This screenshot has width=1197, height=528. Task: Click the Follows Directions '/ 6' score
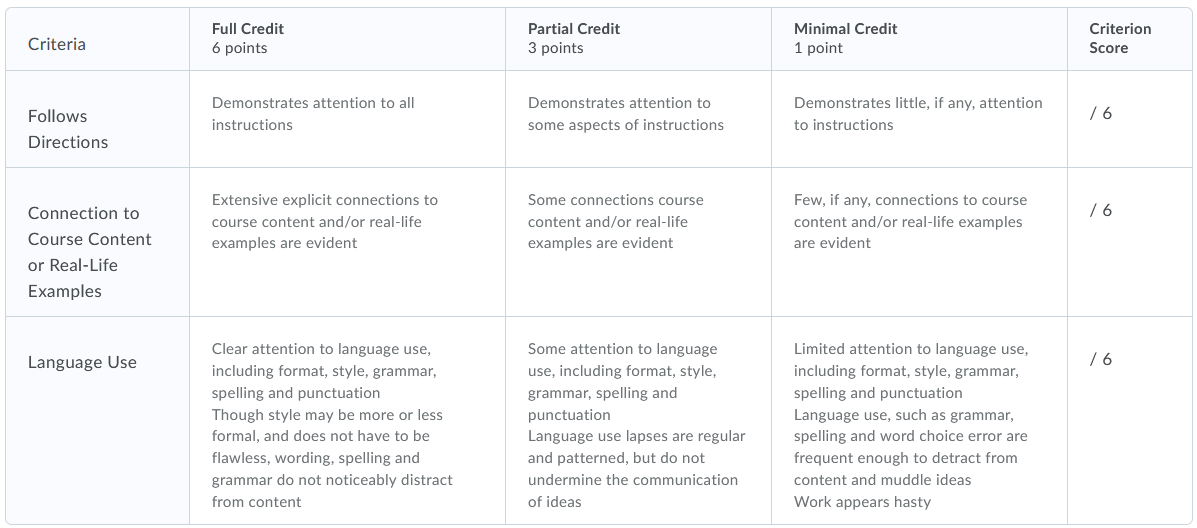click(x=1100, y=113)
